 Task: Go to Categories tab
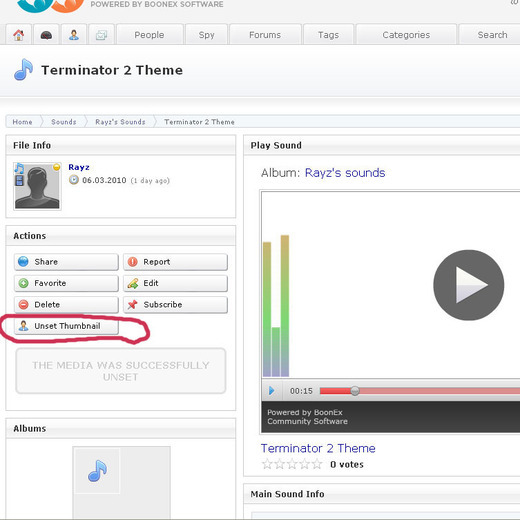[x=406, y=34]
